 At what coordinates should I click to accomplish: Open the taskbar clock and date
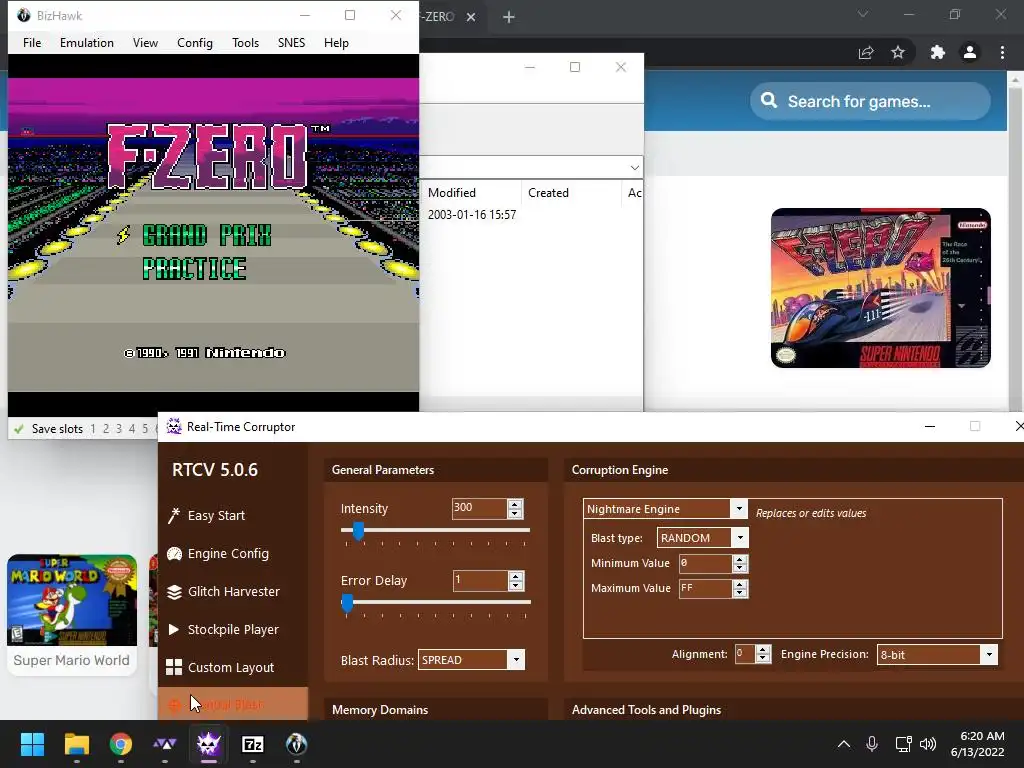click(x=977, y=744)
